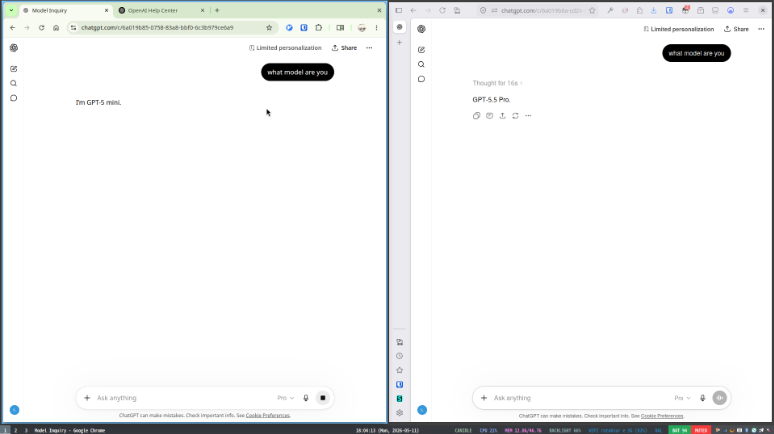The width and height of the screenshot is (774, 434).
Task: Go to home page in Chrome
Action: click(x=56, y=28)
